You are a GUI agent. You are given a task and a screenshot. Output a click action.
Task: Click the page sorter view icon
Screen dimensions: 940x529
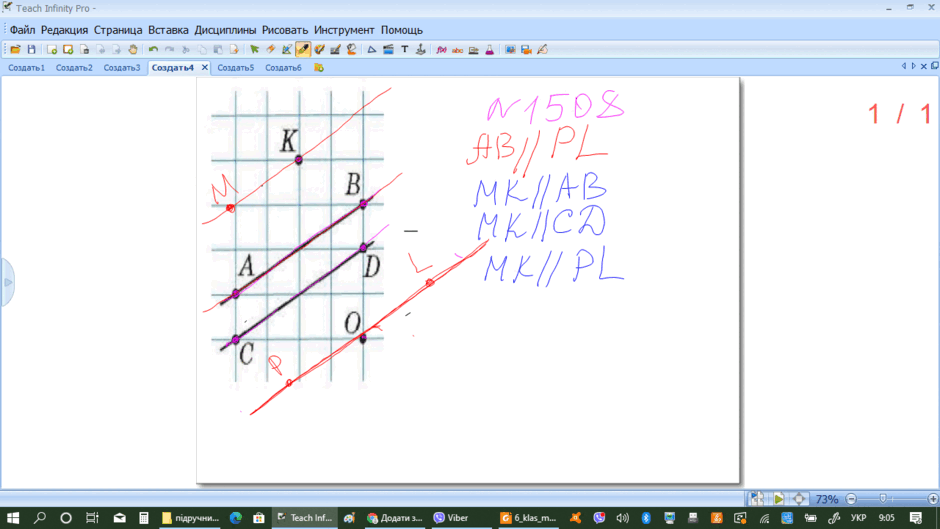(x=757, y=498)
